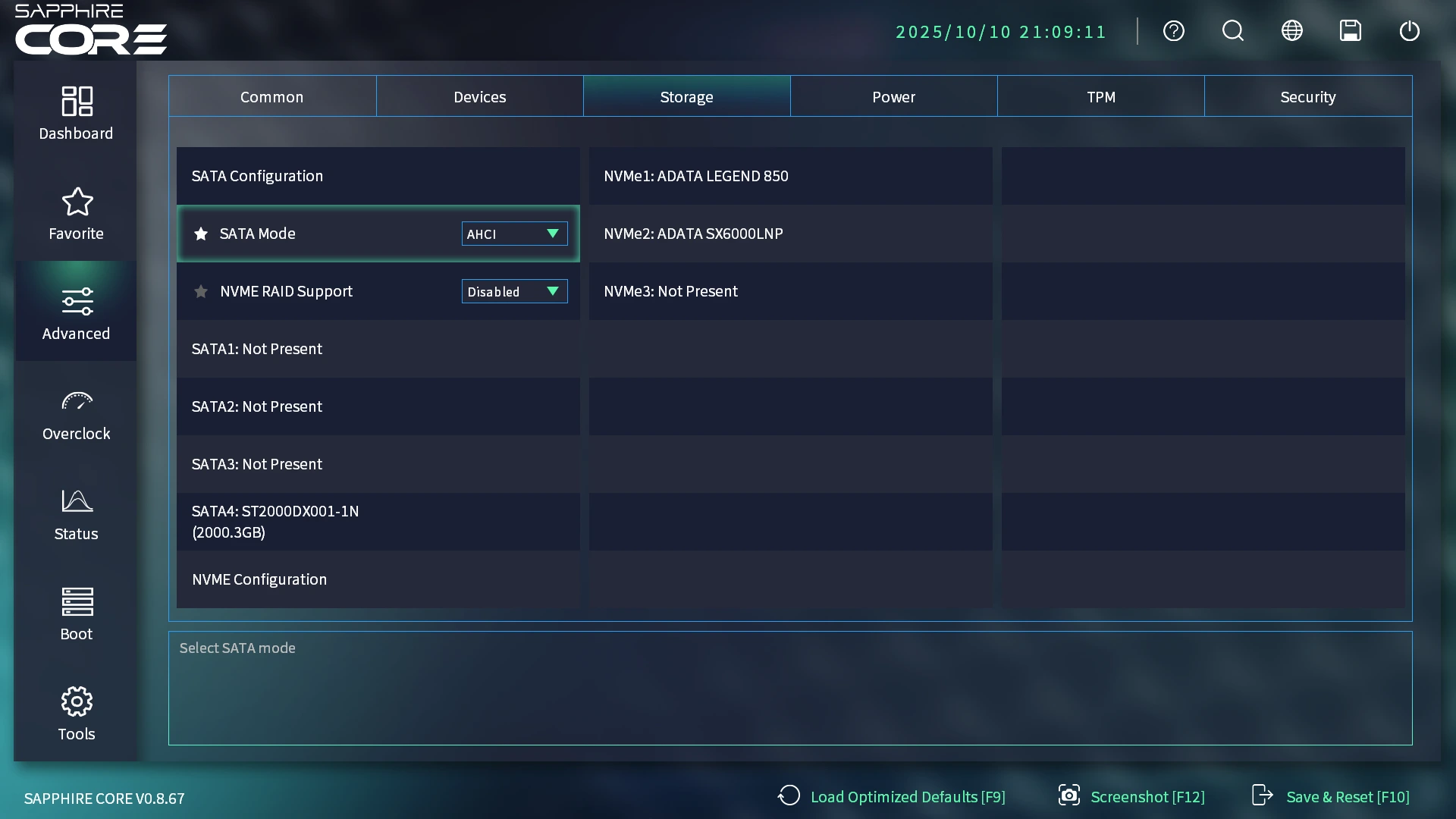This screenshot has height=819, width=1456.
Task: Click the save floppy disk icon
Action: coord(1350,31)
